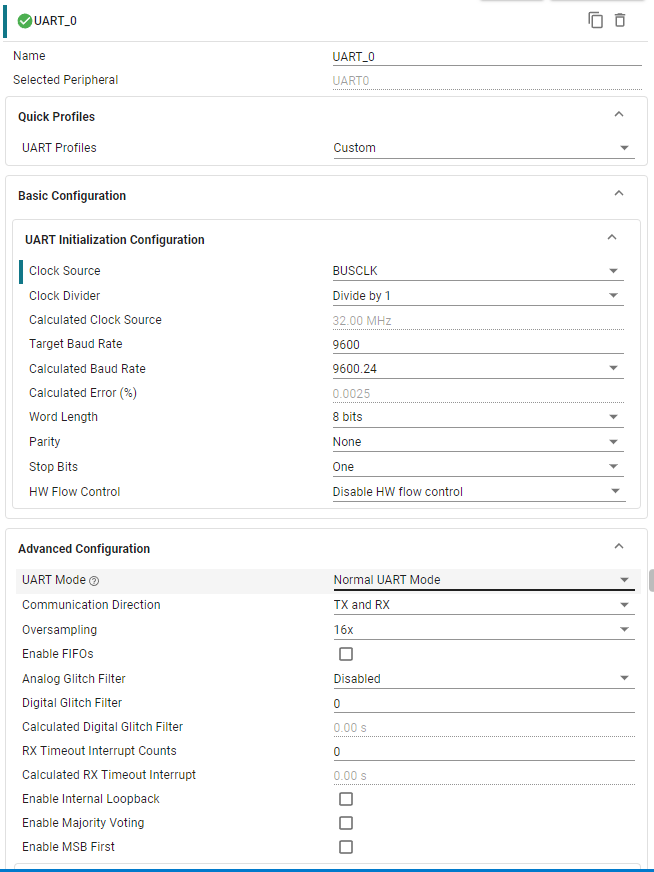Open the Parity dropdown
The height and width of the screenshot is (872, 654).
tap(477, 442)
